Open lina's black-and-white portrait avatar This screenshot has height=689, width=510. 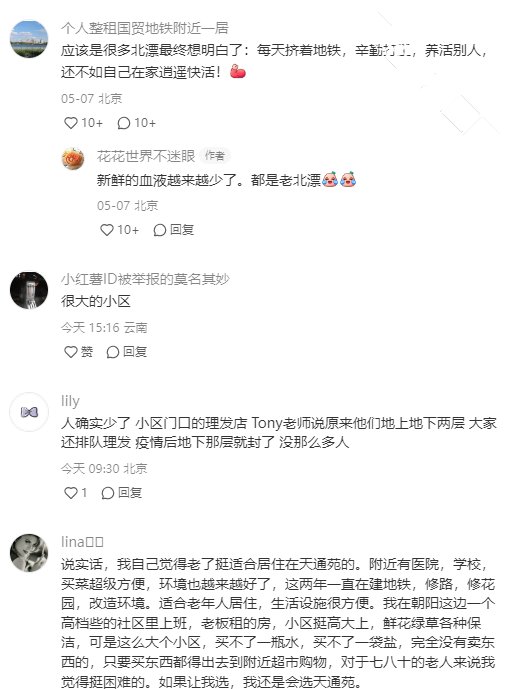tap(29, 553)
